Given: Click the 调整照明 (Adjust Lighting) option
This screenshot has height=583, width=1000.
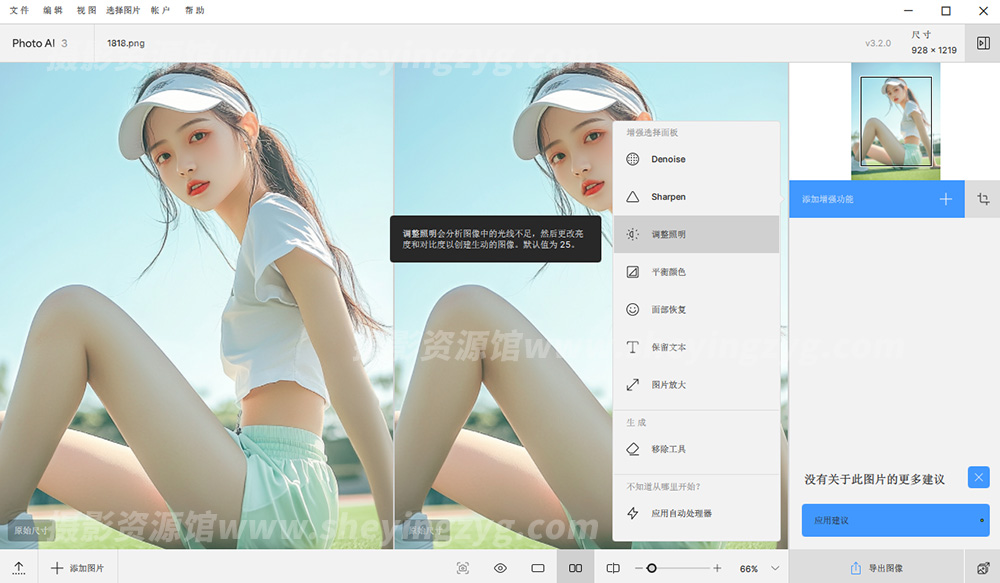Looking at the screenshot, I should tap(668, 234).
